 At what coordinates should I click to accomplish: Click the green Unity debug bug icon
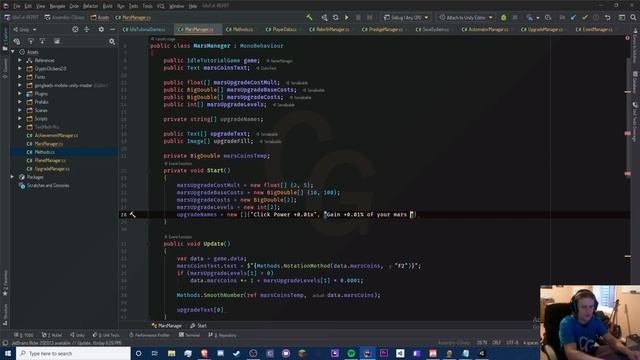click(x=504, y=18)
